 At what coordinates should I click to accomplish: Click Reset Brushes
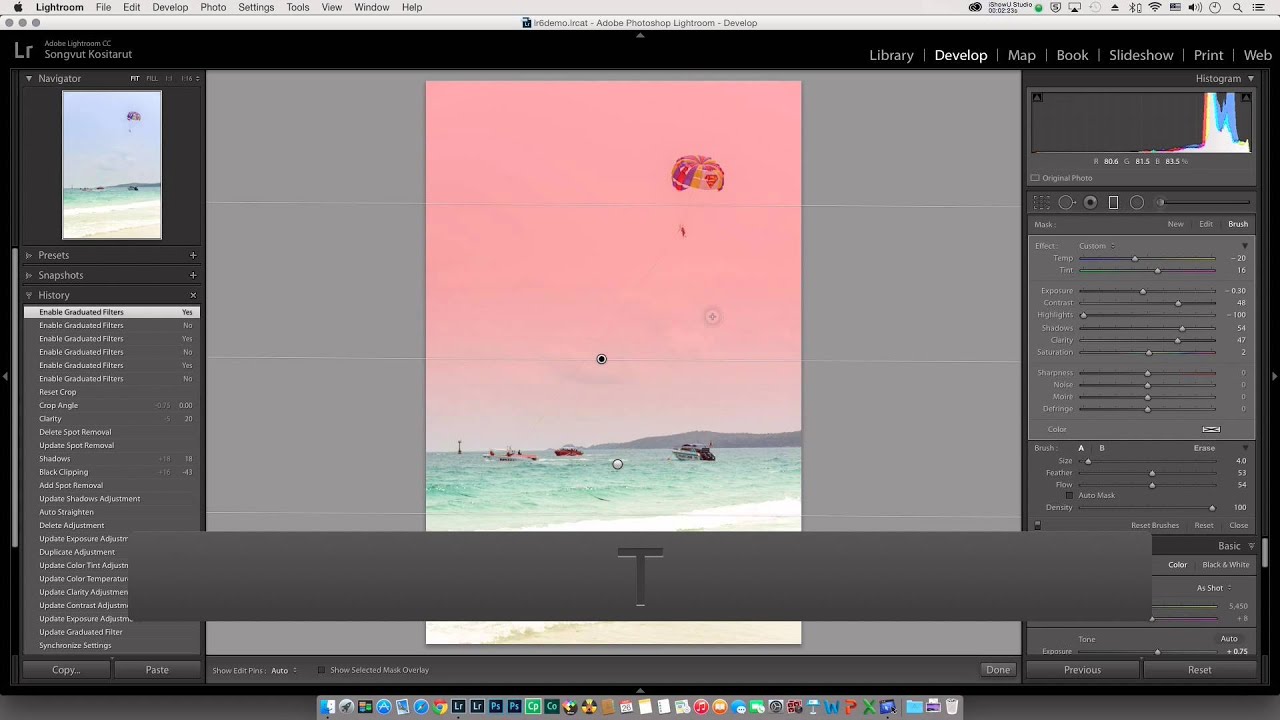[1155, 525]
